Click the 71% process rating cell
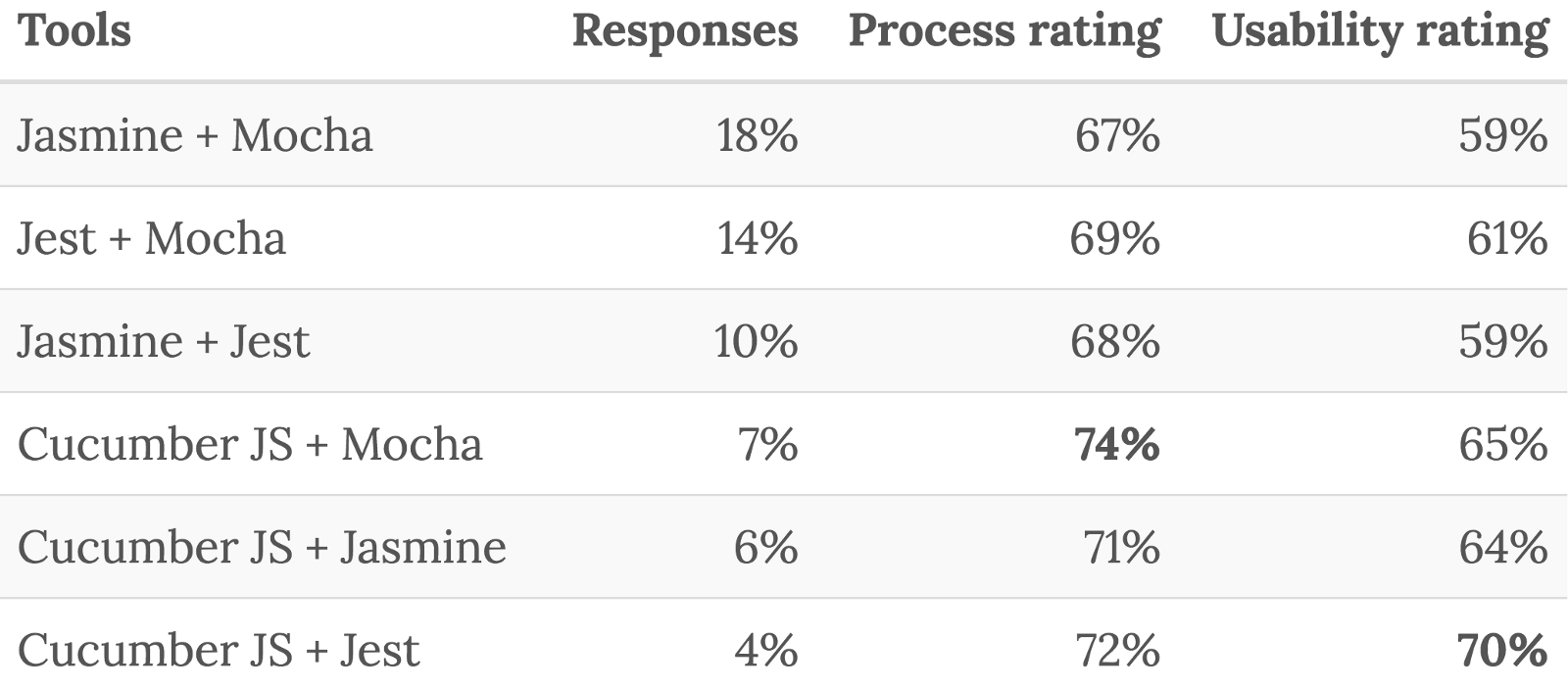 coord(1120,548)
